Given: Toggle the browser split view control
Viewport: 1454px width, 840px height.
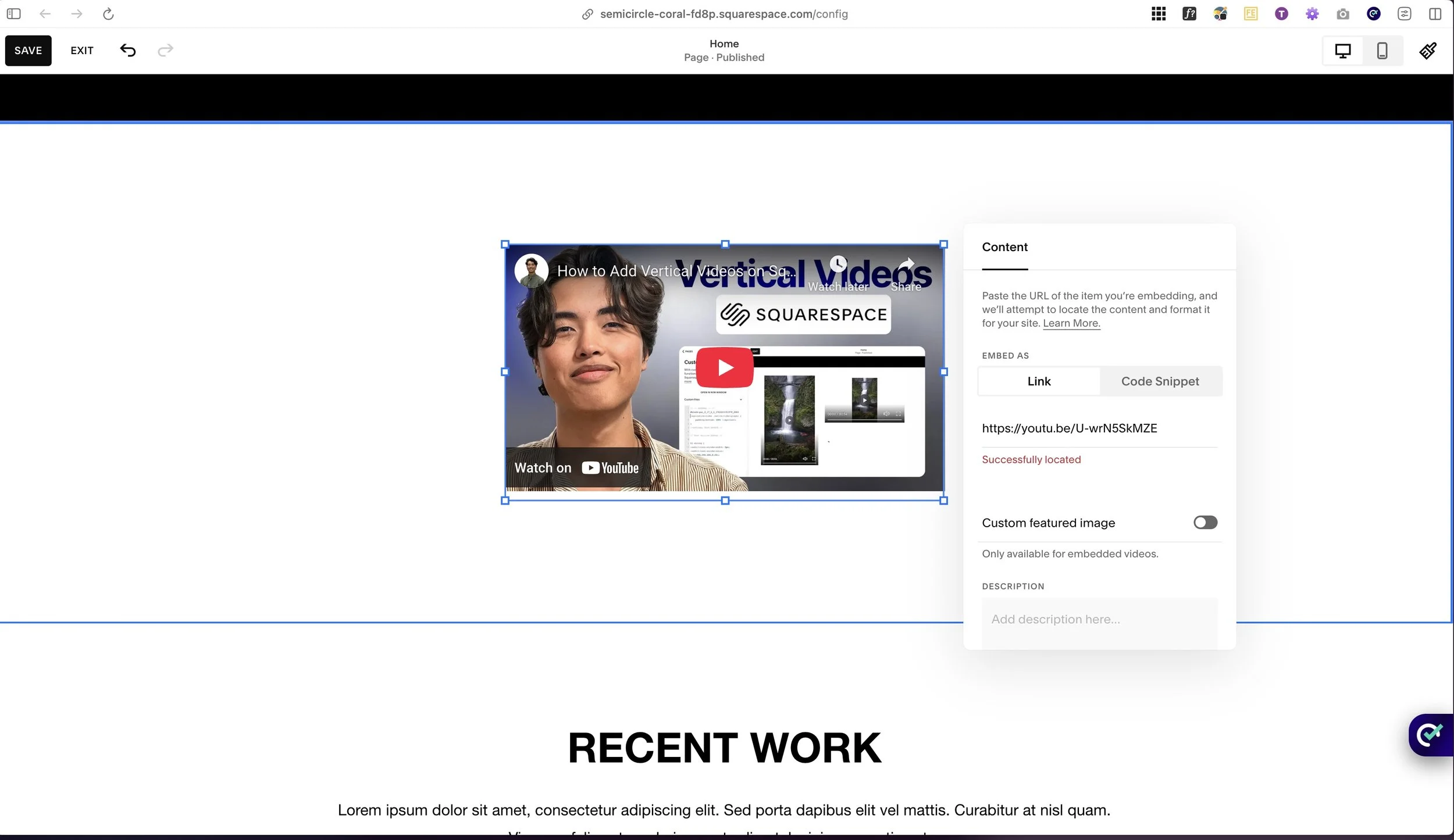Looking at the screenshot, I should (1436, 13).
